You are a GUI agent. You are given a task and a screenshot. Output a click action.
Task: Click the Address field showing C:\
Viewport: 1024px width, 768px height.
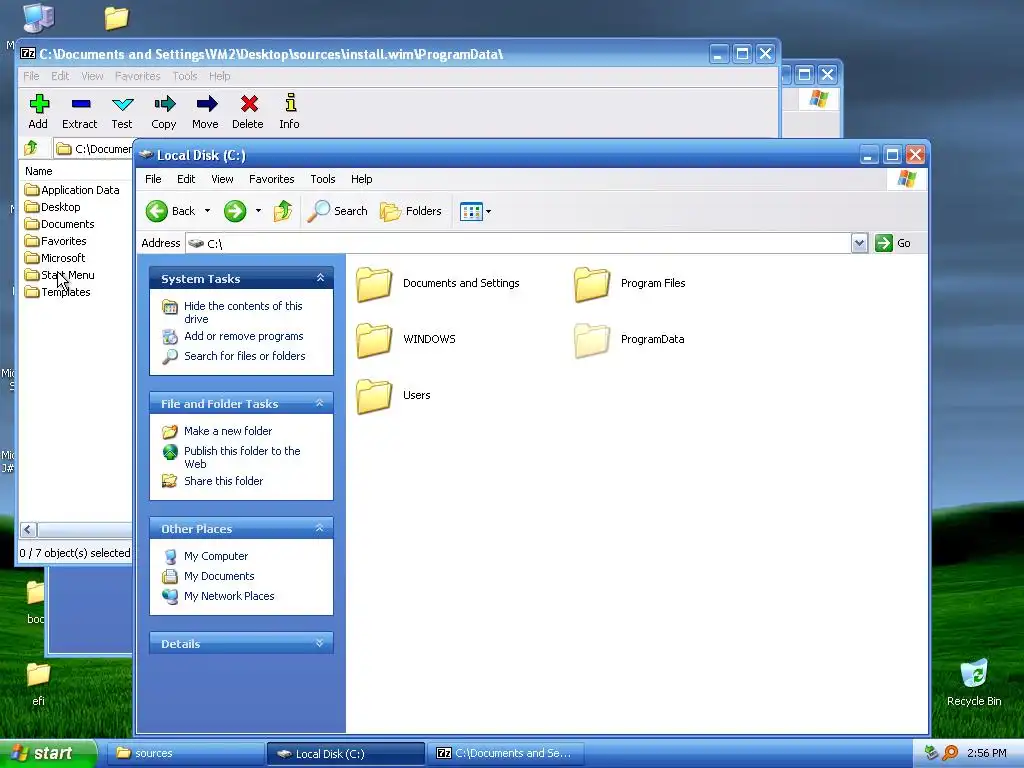518,244
